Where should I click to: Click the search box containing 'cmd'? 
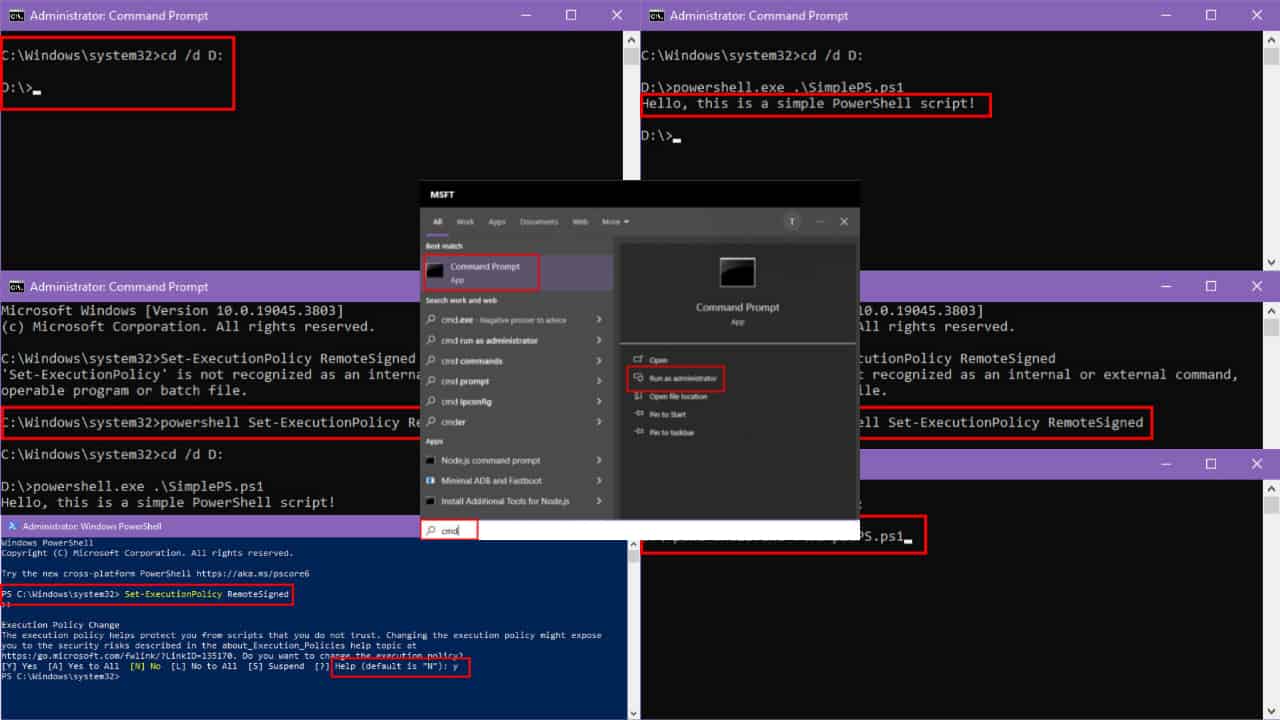point(640,530)
